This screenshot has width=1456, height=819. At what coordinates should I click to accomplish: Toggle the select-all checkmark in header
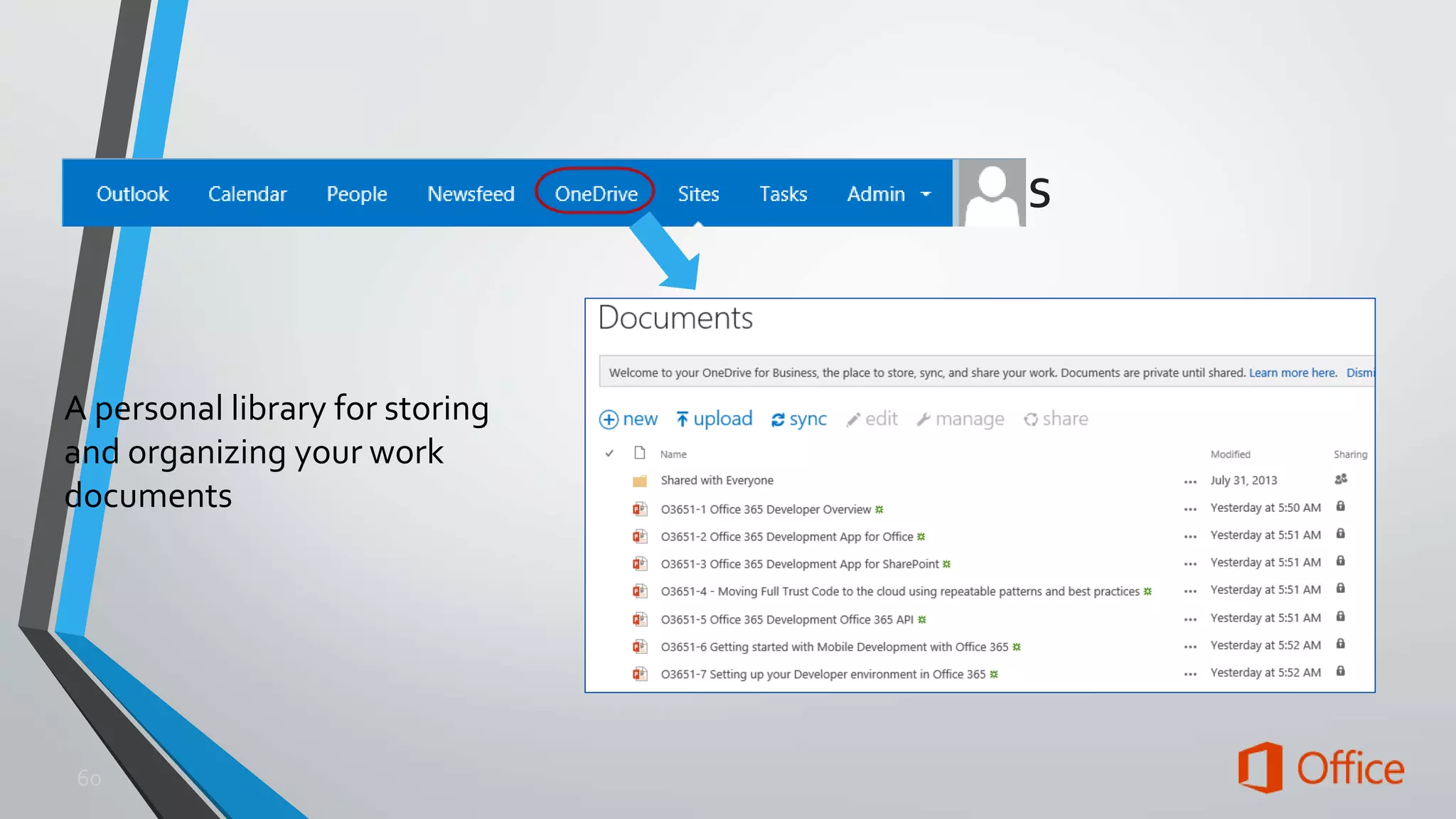609,454
